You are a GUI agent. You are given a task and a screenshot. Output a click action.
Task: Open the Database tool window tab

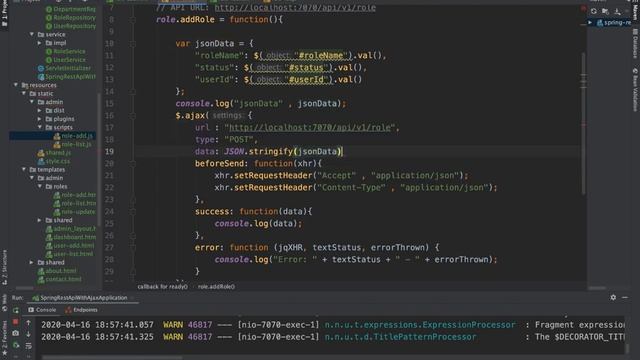point(635,44)
